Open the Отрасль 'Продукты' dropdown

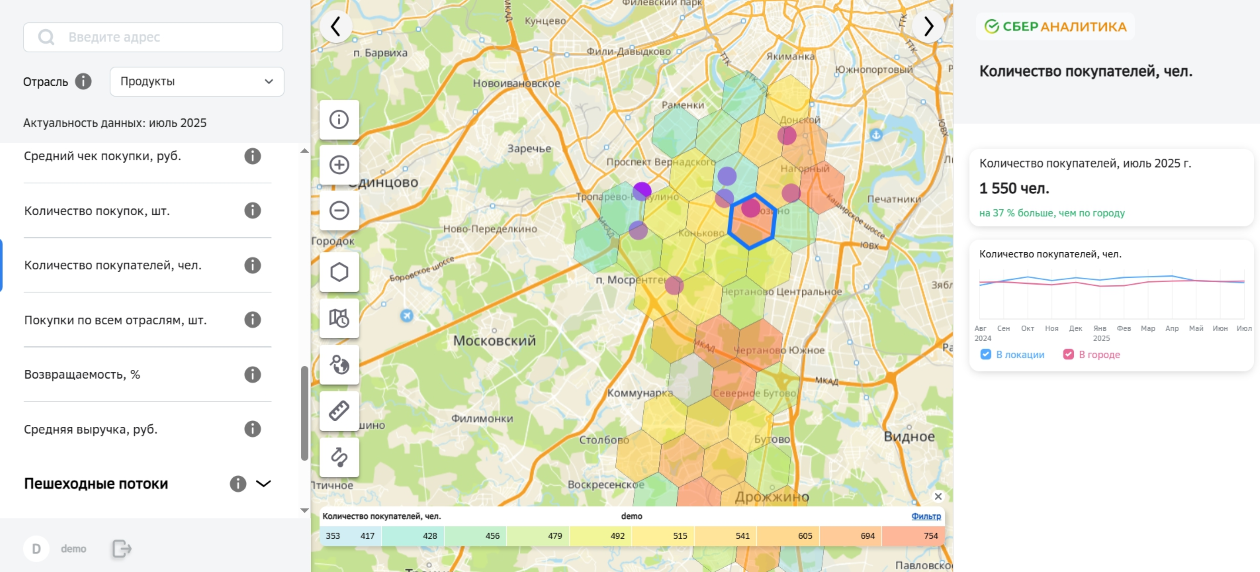pyautogui.click(x=197, y=82)
